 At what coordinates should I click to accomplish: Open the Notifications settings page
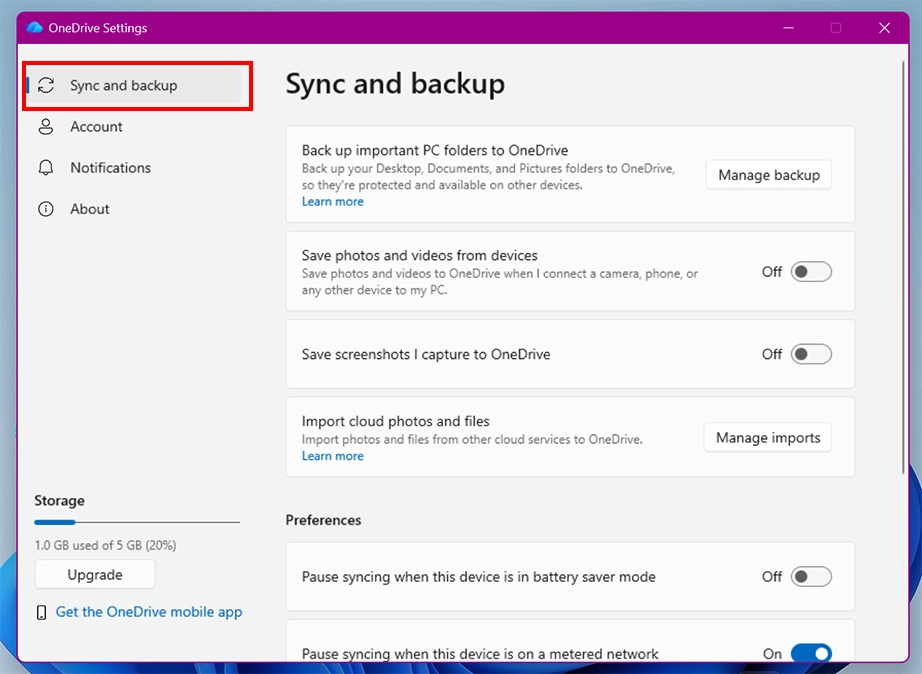[x=135, y=168]
